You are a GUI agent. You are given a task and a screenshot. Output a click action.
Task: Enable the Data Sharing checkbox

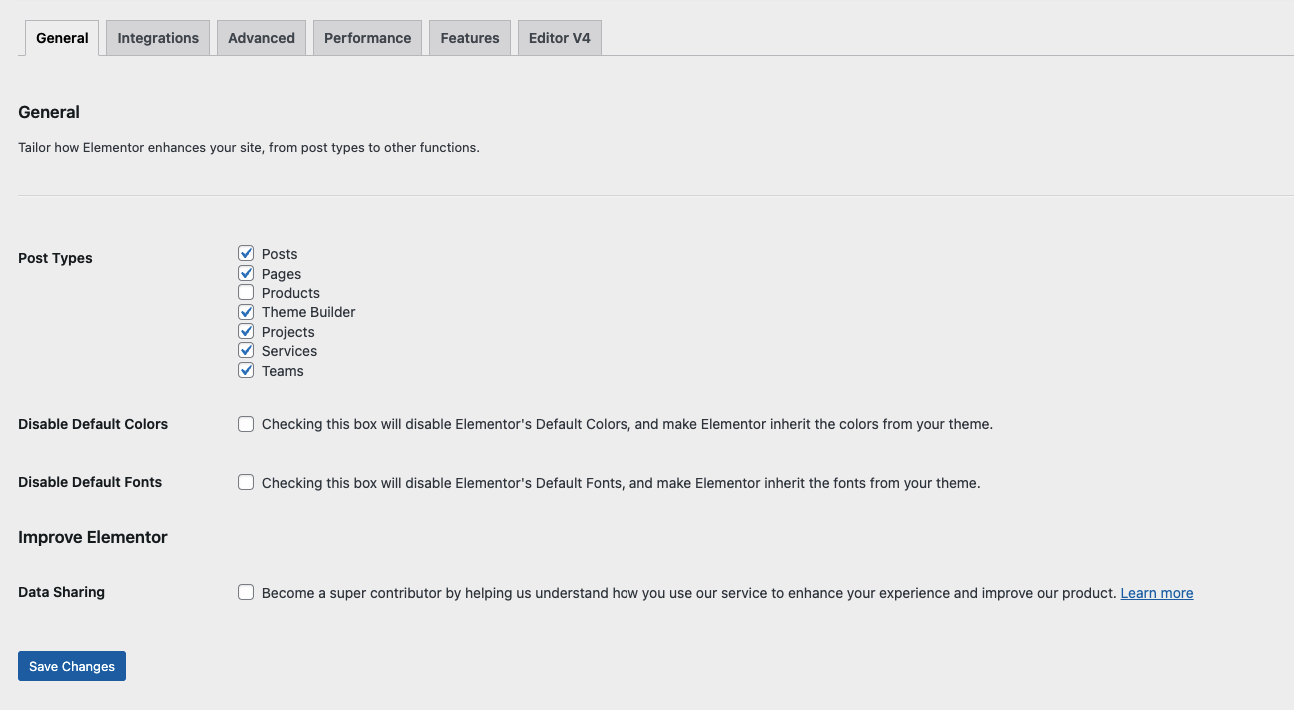pyautogui.click(x=246, y=592)
